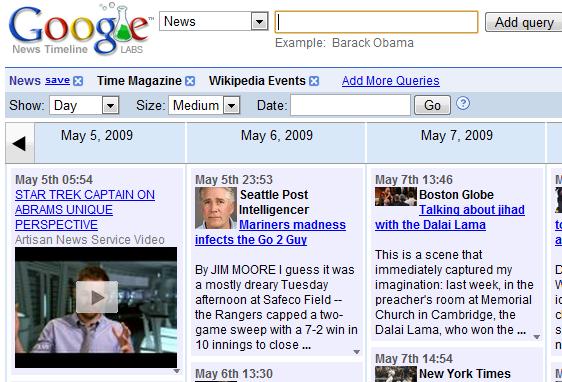Click the Seattle Post Intelligencer thumbnail photo
Viewport: 562px width, 382px height.
tap(216, 208)
